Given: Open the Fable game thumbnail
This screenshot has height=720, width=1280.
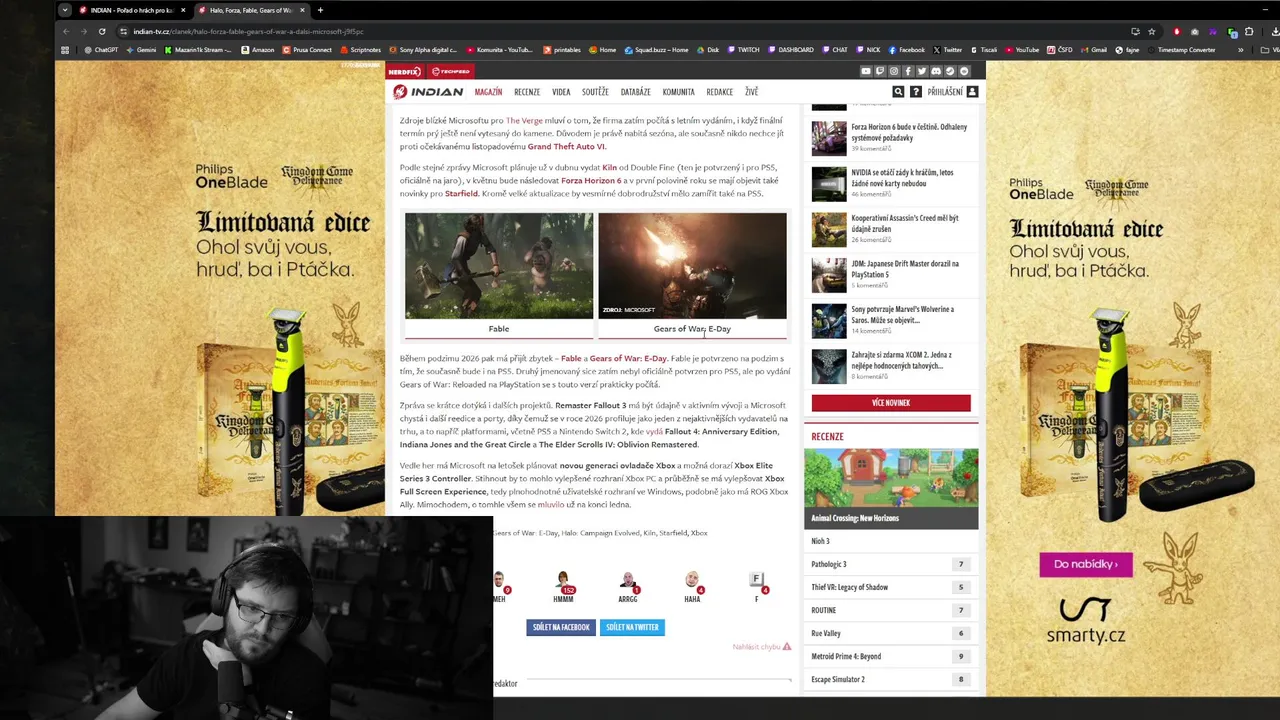Looking at the screenshot, I should pyautogui.click(x=499, y=266).
